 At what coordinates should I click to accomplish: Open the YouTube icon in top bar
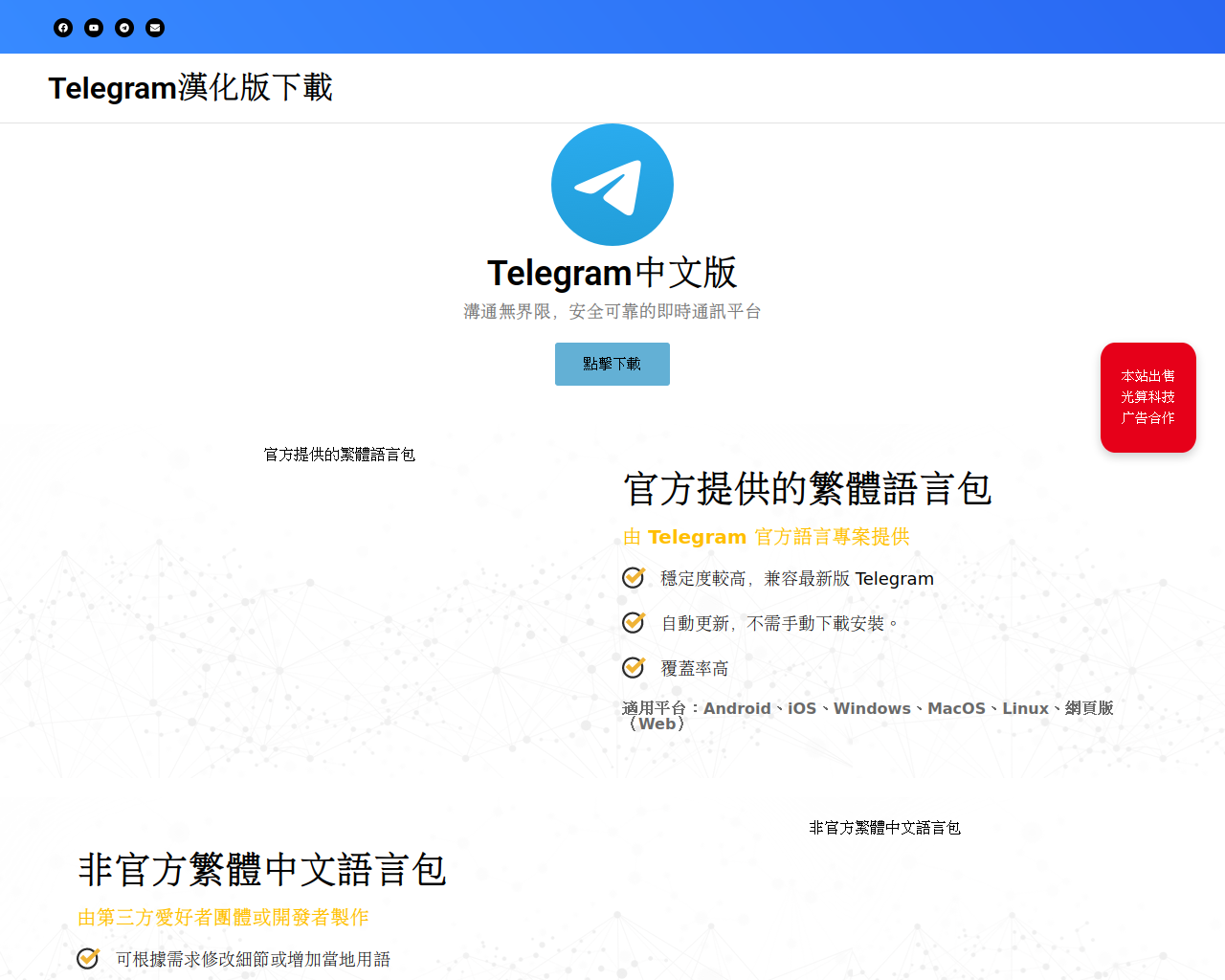tap(94, 28)
